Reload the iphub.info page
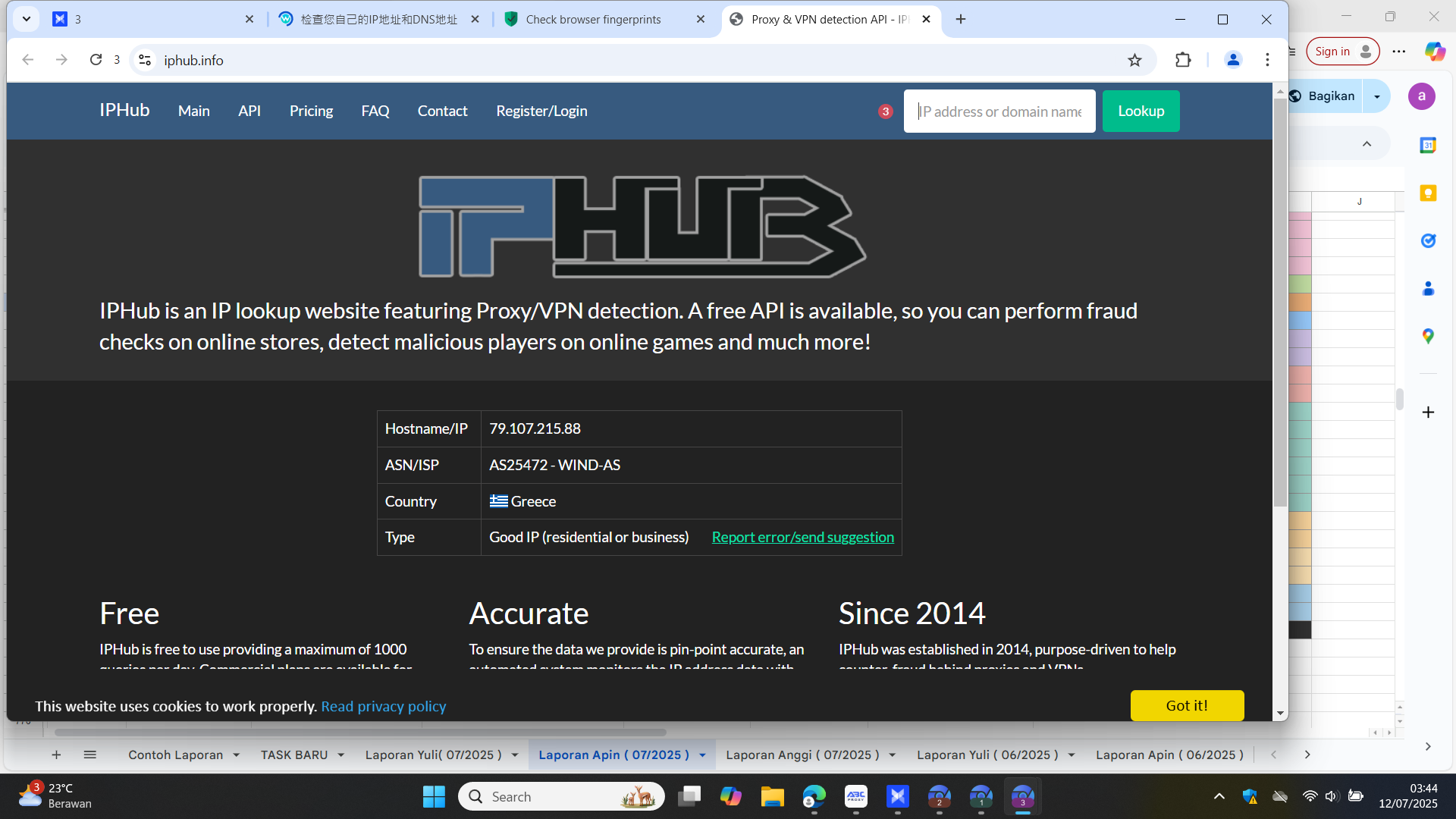 point(96,60)
